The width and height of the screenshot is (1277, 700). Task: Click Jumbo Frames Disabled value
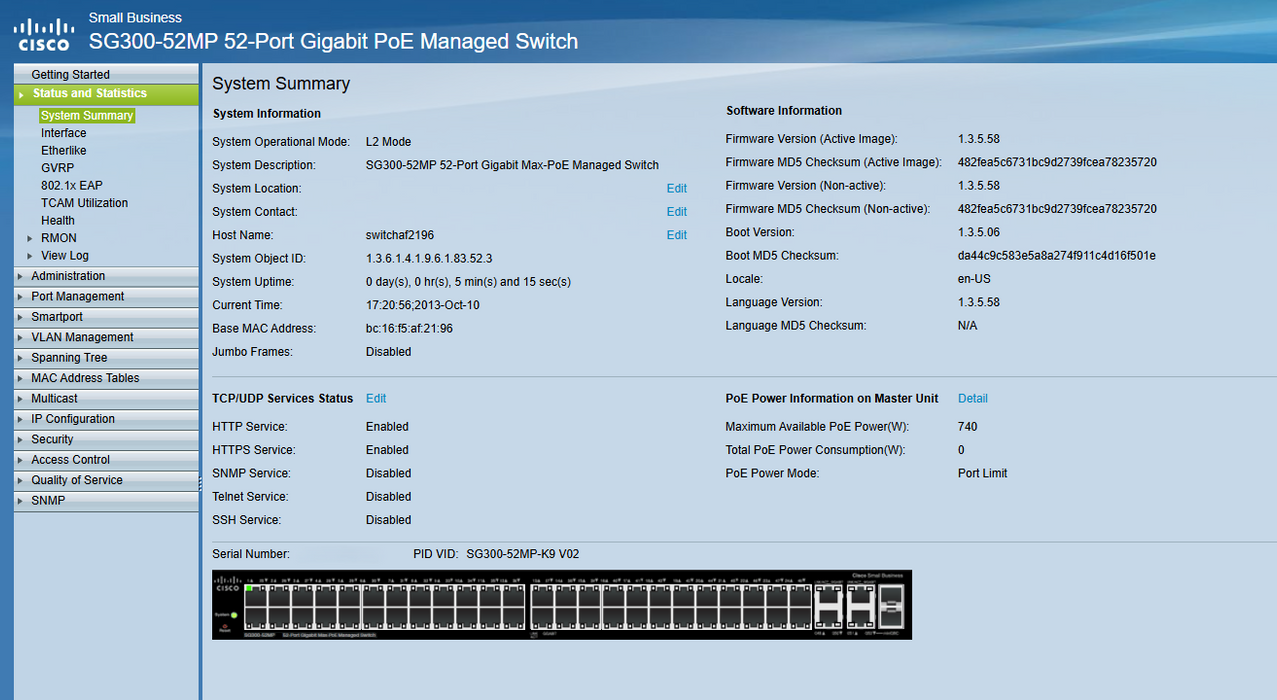tap(389, 352)
